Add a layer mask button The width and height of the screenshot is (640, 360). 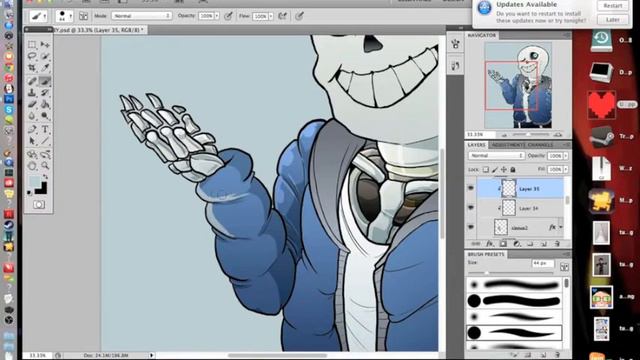[x=503, y=244]
